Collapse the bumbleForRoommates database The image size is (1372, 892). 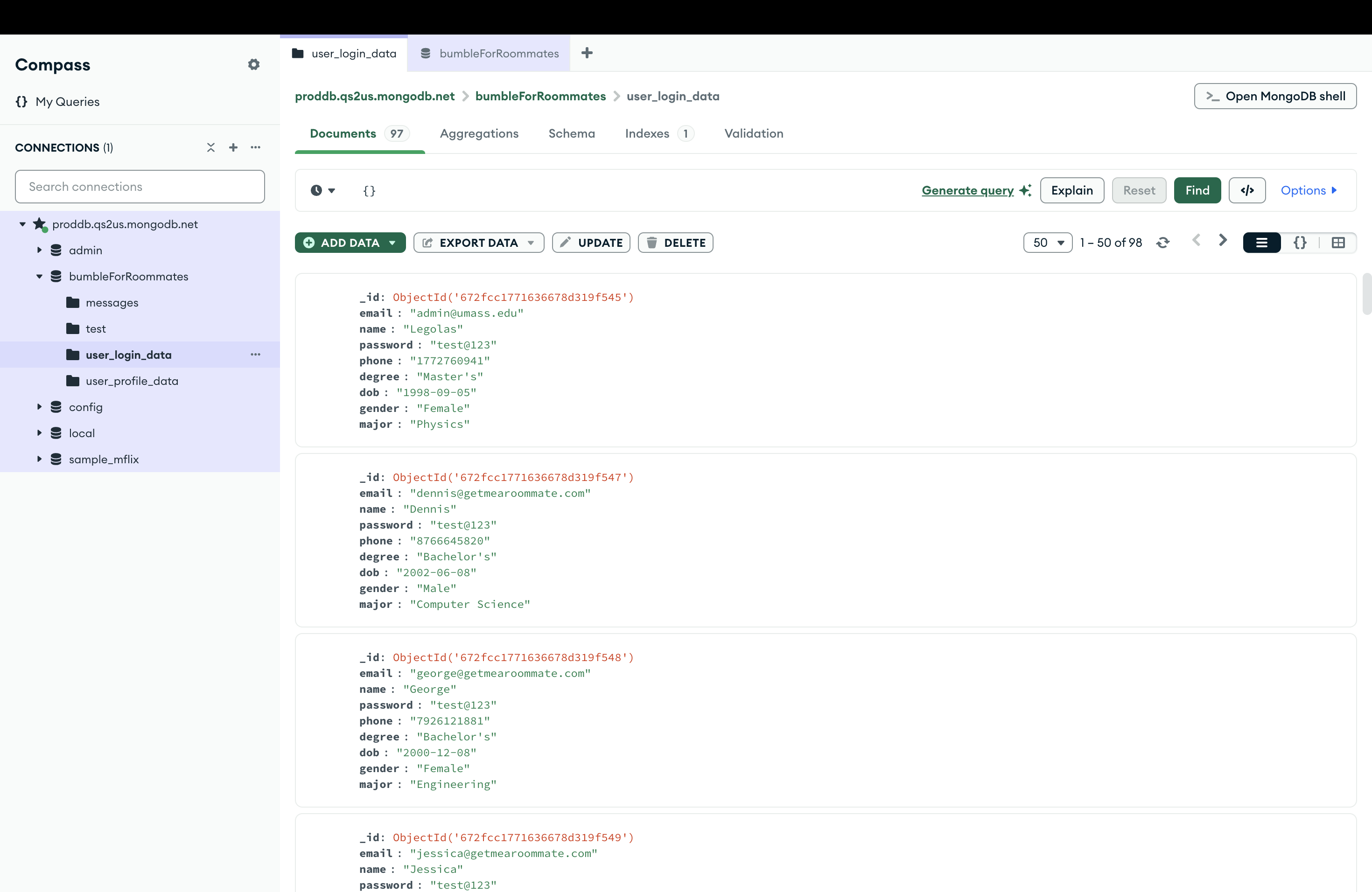click(39, 277)
